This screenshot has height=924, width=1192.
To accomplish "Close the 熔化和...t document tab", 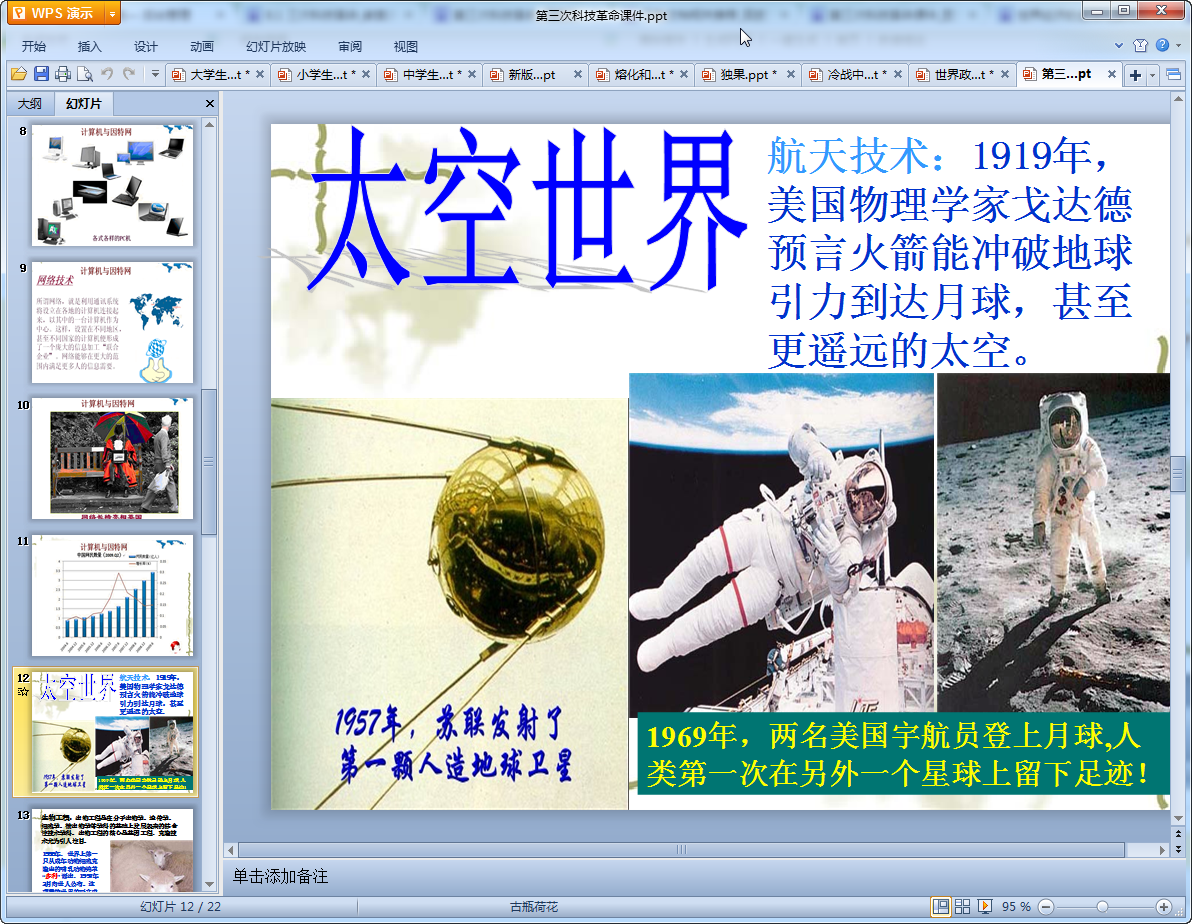I will point(684,75).
